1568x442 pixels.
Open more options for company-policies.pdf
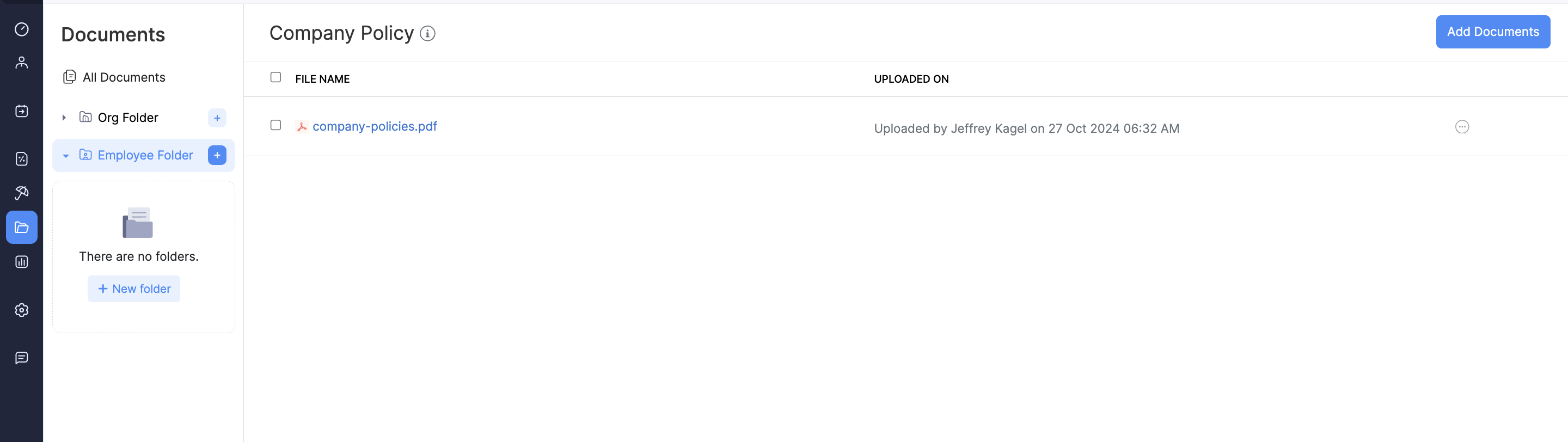click(1461, 127)
